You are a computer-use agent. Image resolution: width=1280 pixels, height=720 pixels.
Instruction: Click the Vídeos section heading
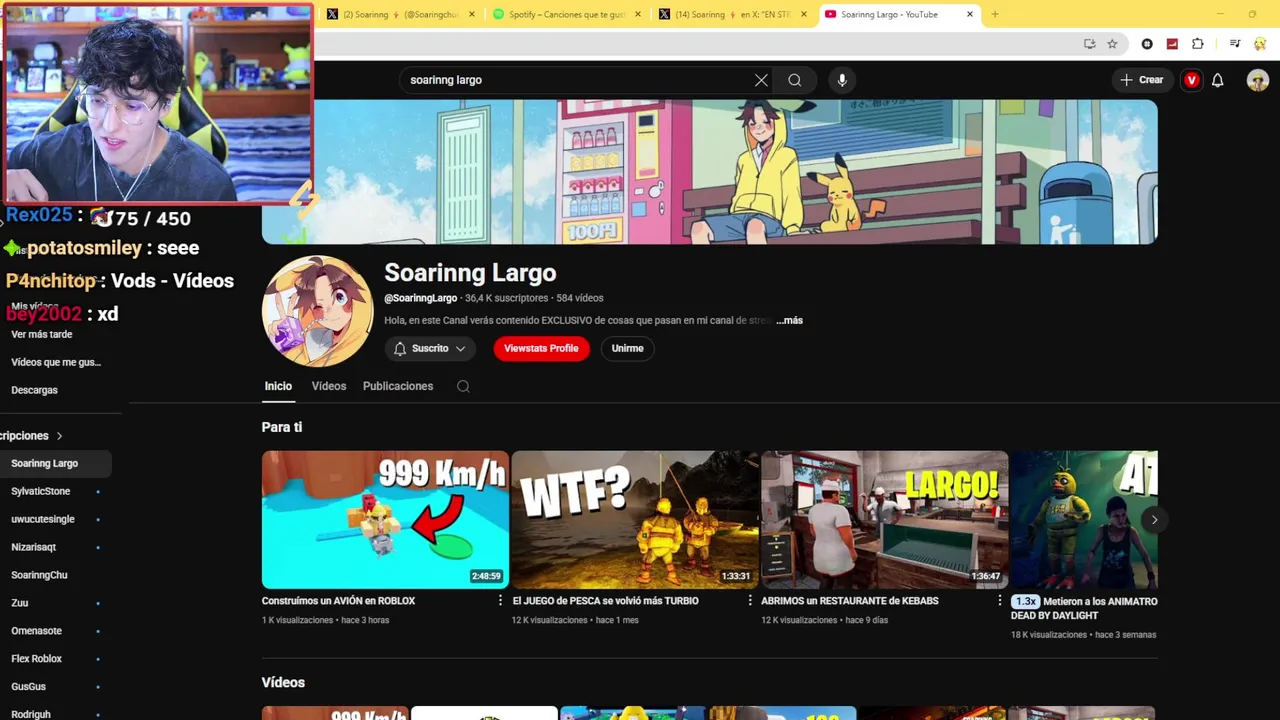[x=283, y=683]
